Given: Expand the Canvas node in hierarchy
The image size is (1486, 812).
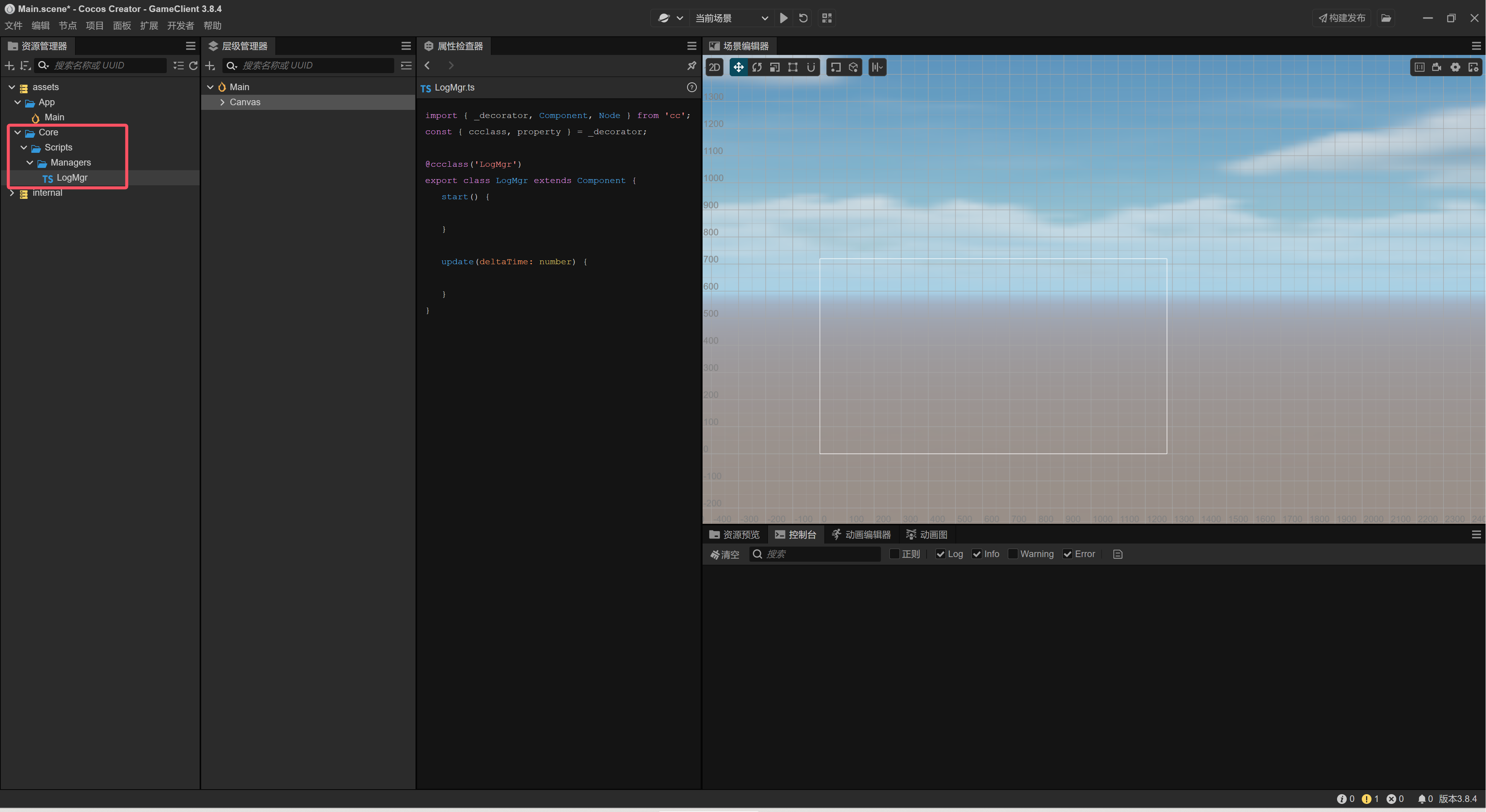Looking at the screenshot, I should pyautogui.click(x=222, y=102).
